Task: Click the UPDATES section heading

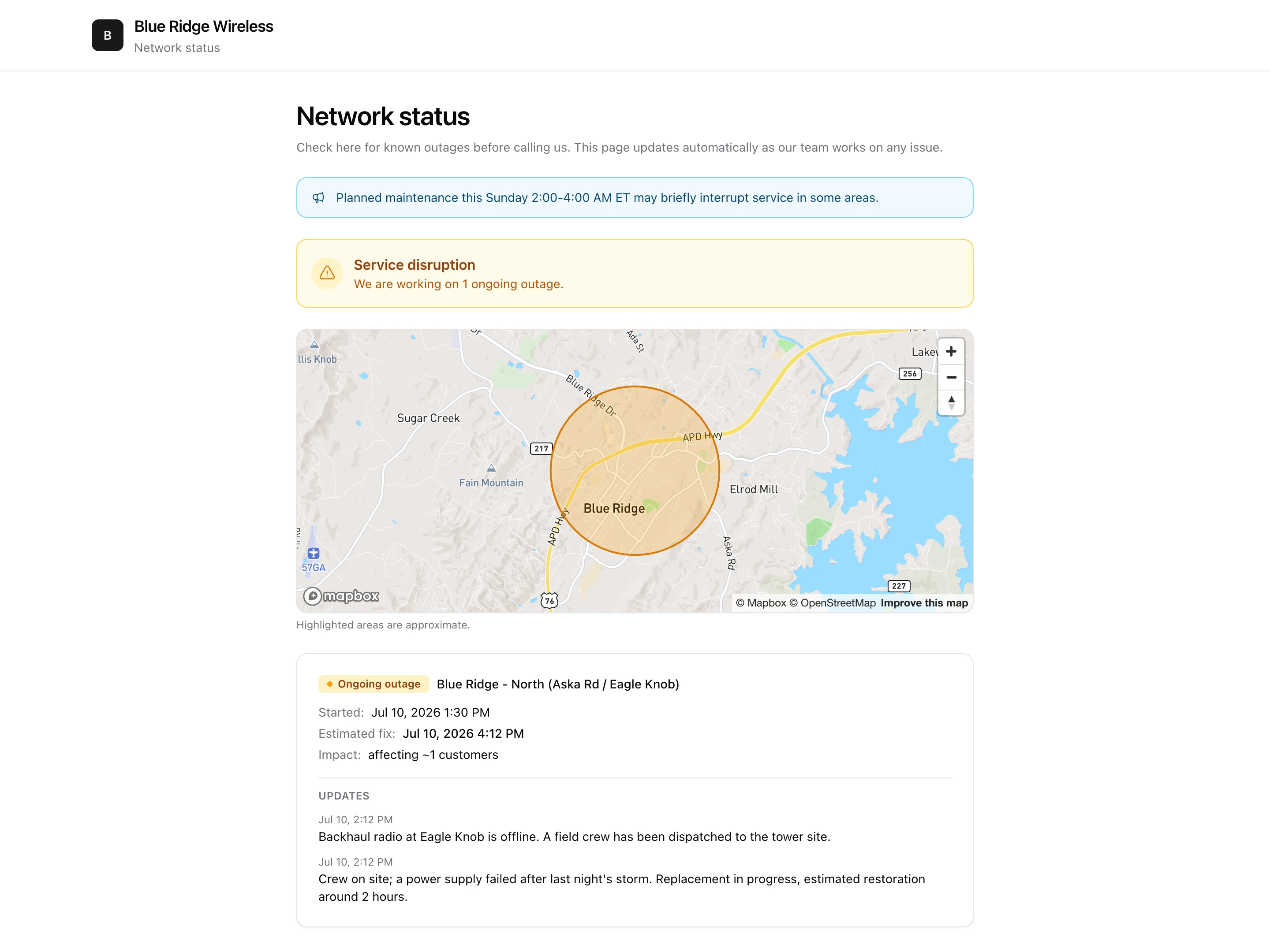Action: click(344, 796)
